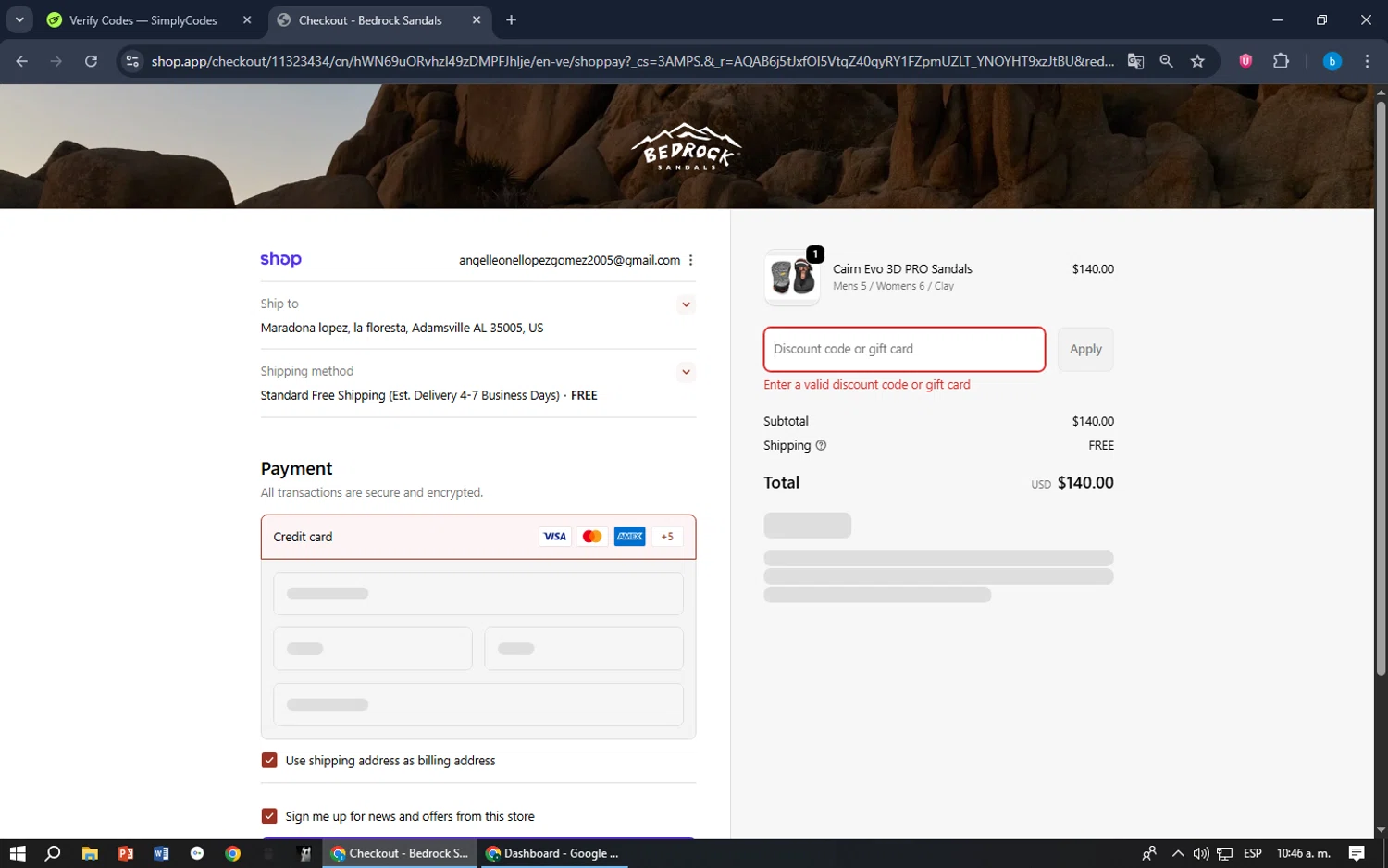Screen dimensions: 1388x868
Task: Click the address bar URL
Action: click(632, 61)
